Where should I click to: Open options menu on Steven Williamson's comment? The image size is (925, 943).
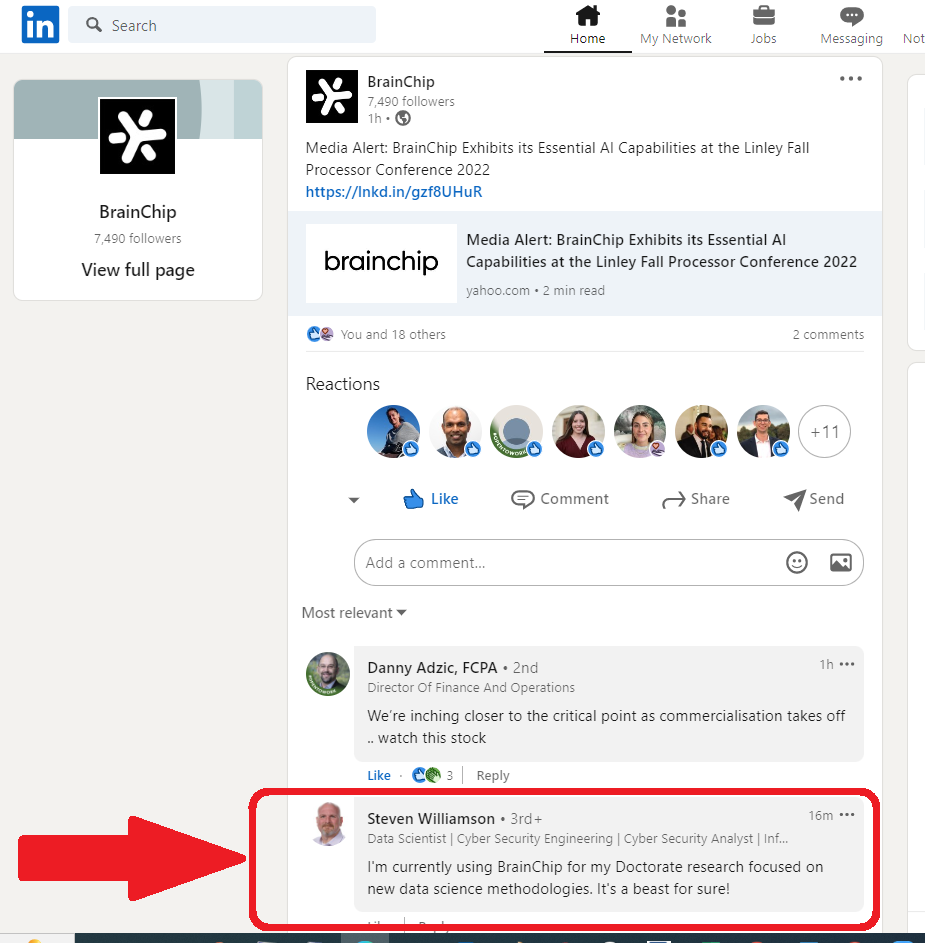(847, 815)
